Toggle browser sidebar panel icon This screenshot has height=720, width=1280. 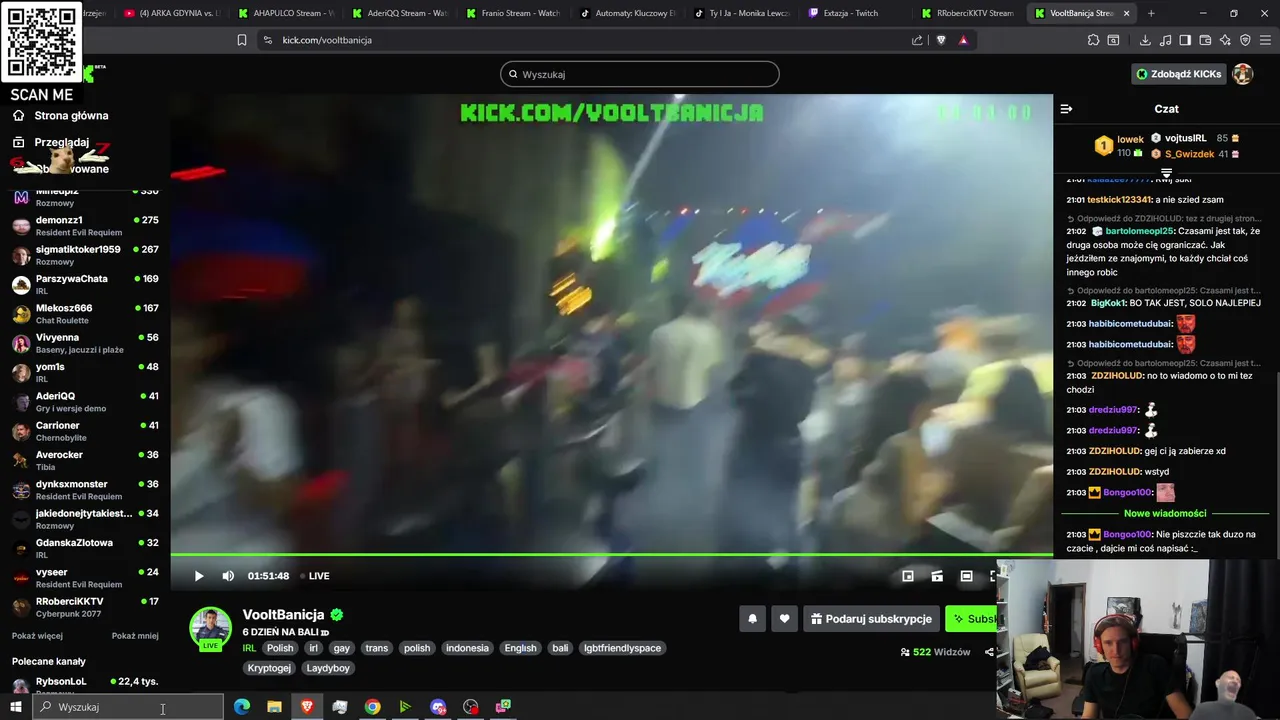click(1185, 40)
